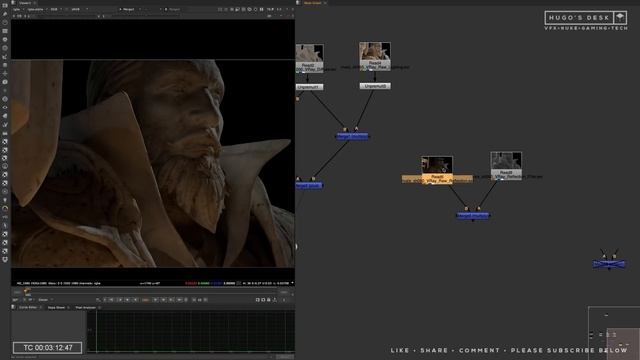Open the TF frame range dropdown
The image size is (640, 360).
(30, 300)
